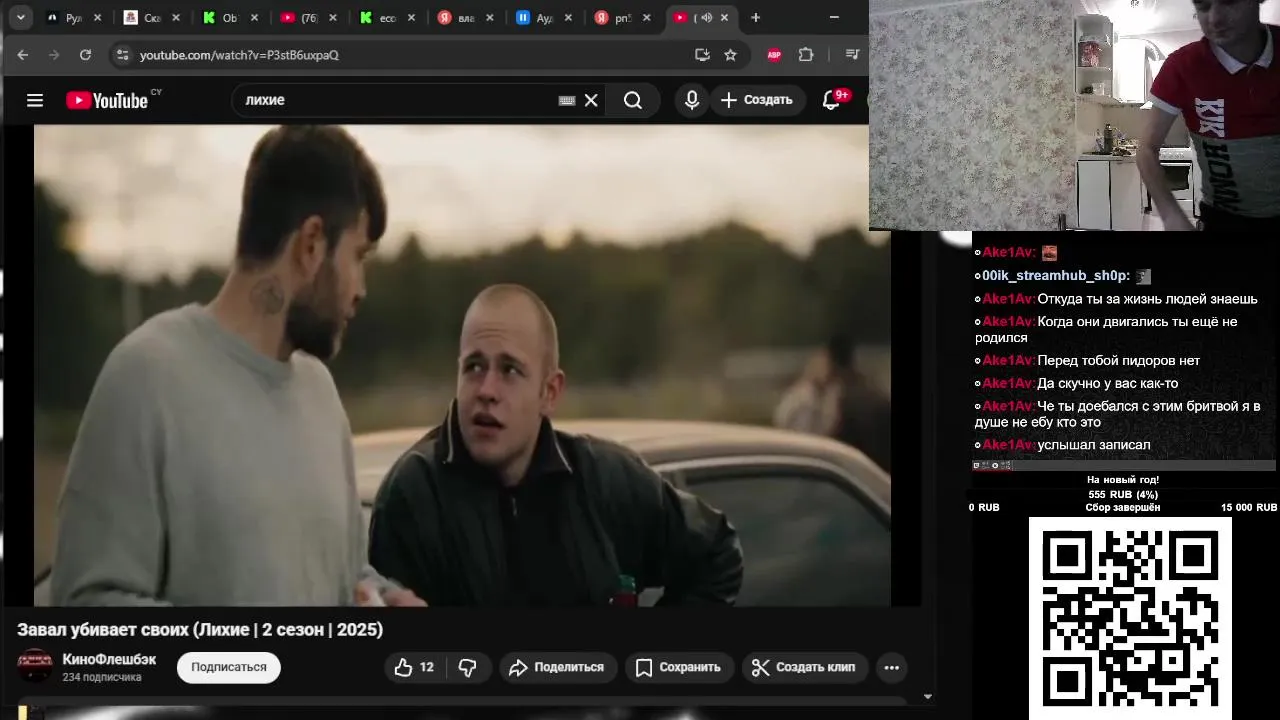
Task: Click the page scrollbar down arrow
Action: [x=927, y=696]
